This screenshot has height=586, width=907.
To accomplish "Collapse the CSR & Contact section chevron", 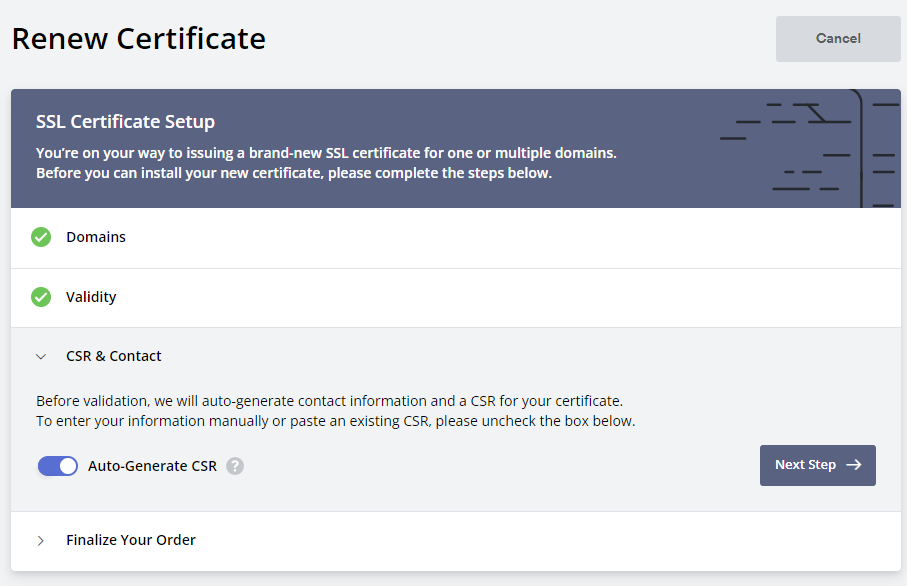I will (40, 356).
